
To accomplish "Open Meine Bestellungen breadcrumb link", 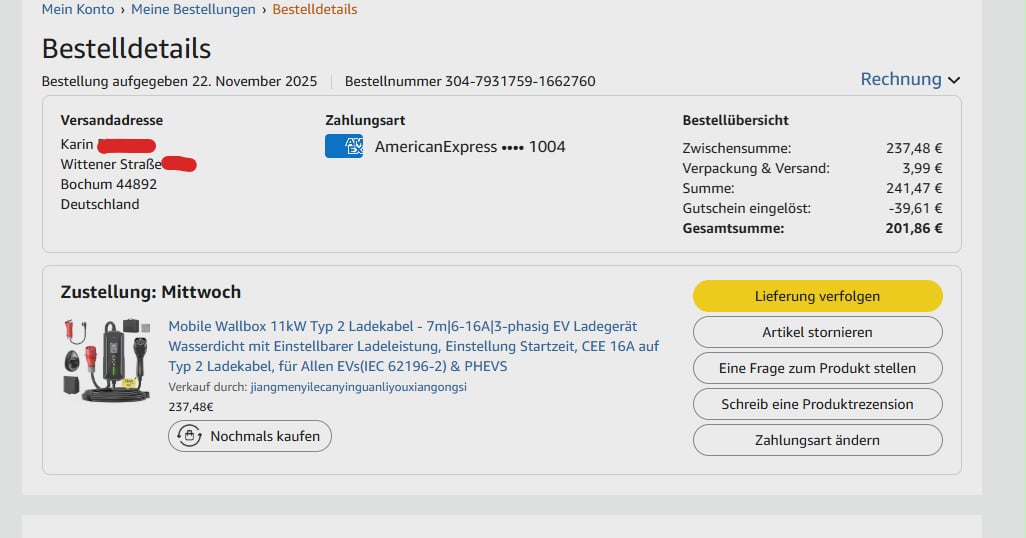I will 193,9.
